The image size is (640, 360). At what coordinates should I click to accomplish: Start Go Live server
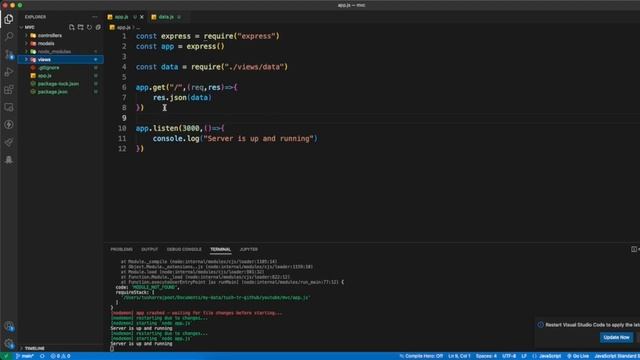pos(578,356)
